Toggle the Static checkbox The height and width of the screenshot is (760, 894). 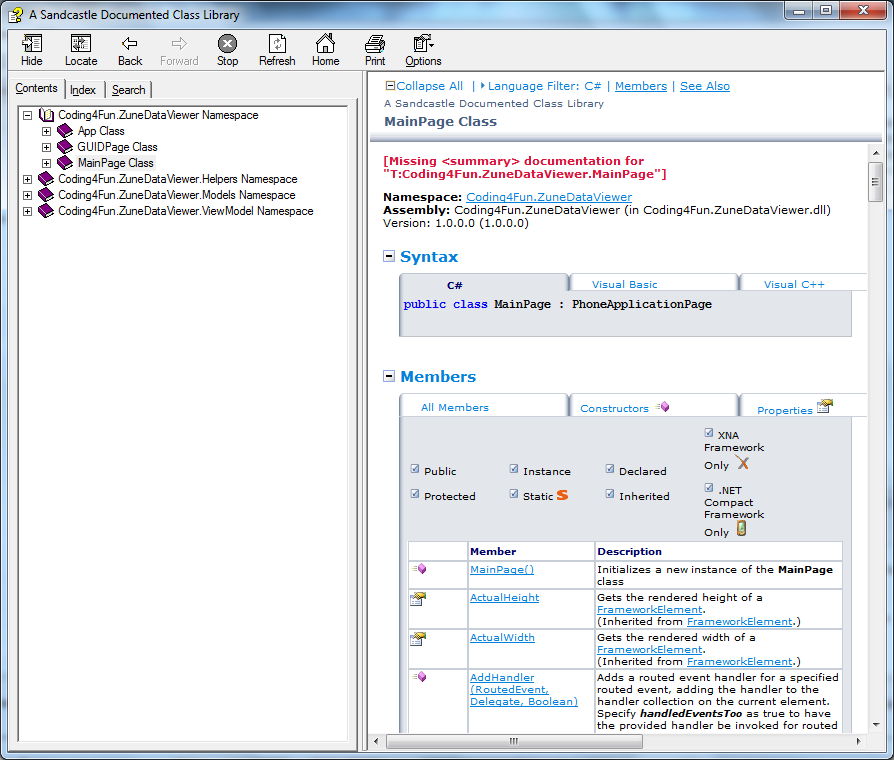click(x=514, y=494)
